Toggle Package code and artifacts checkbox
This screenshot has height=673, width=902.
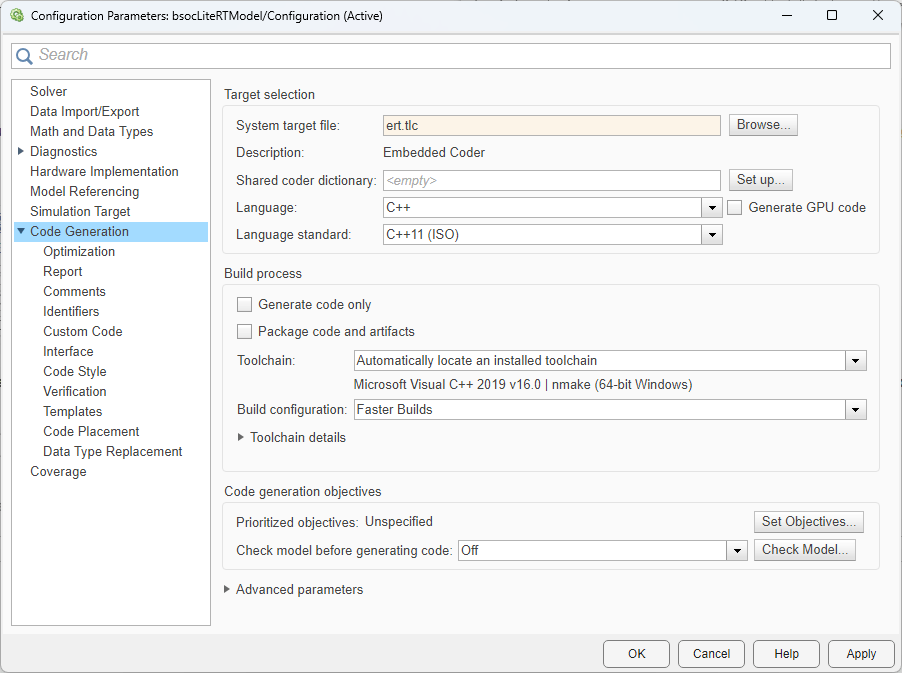pyautogui.click(x=244, y=332)
